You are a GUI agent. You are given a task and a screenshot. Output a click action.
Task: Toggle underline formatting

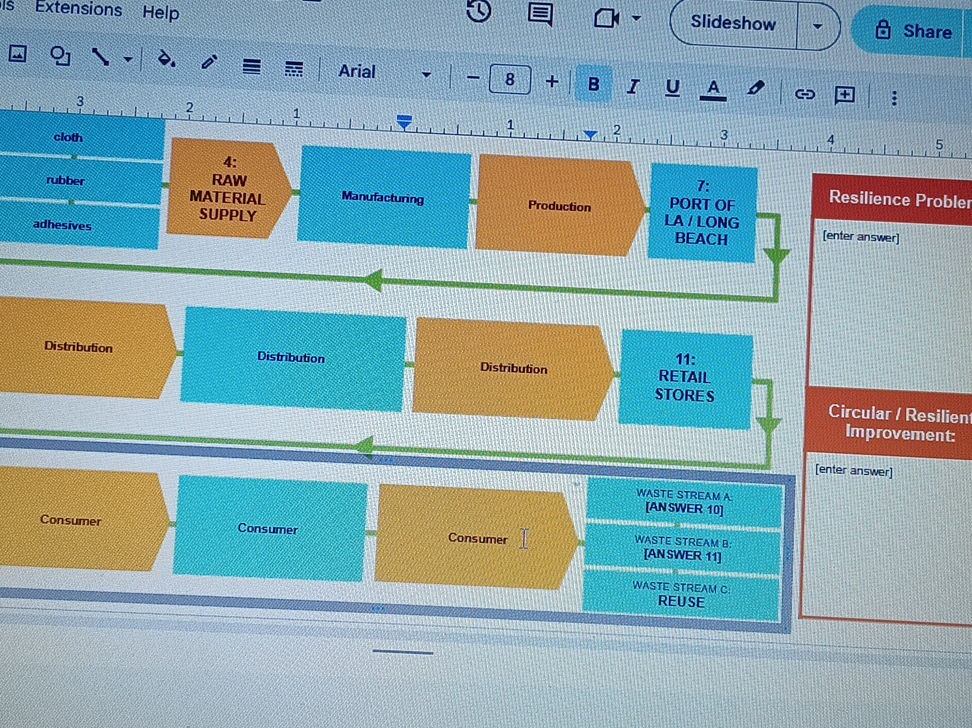pos(673,88)
